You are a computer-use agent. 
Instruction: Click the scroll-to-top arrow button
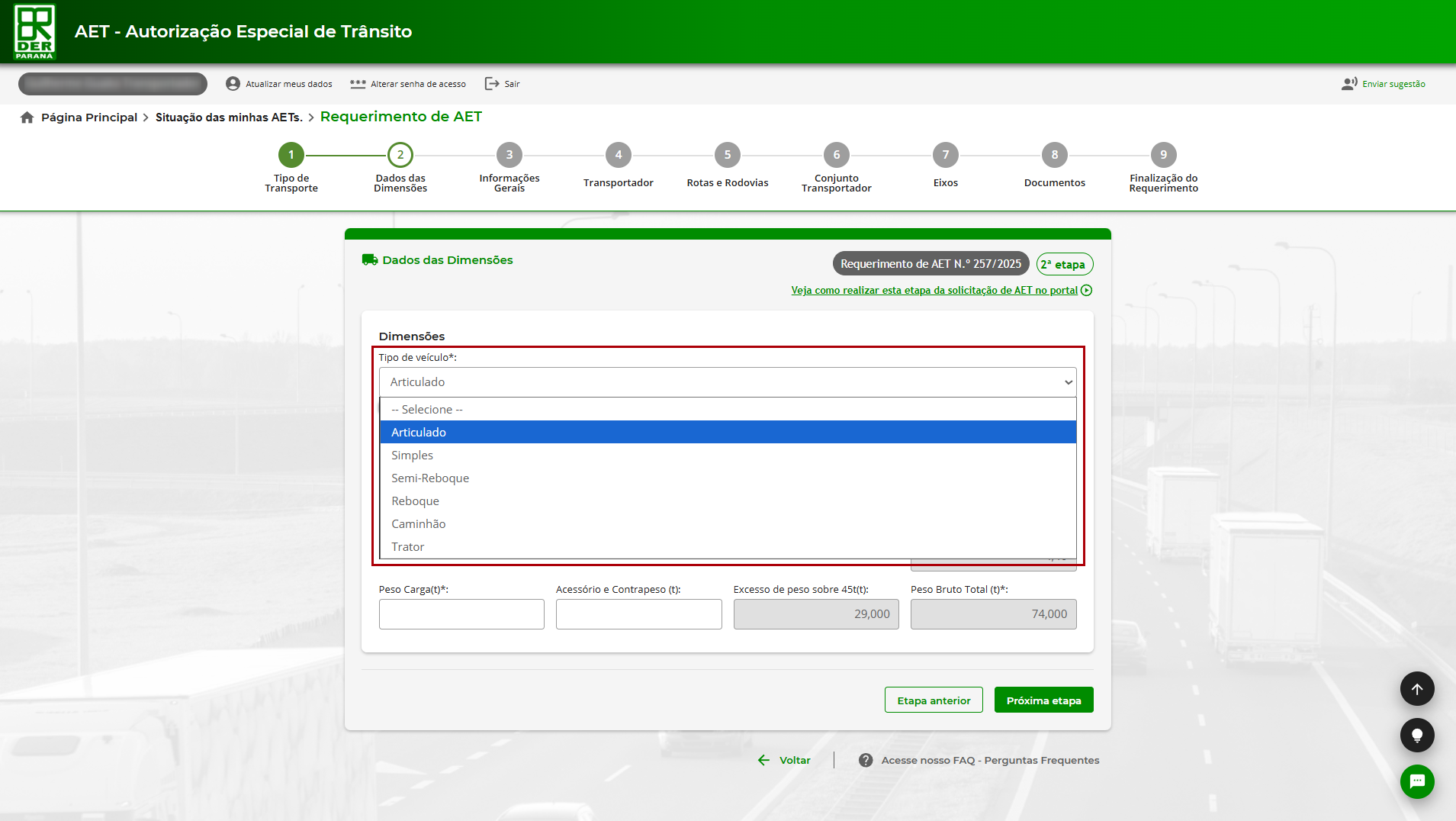1417,689
